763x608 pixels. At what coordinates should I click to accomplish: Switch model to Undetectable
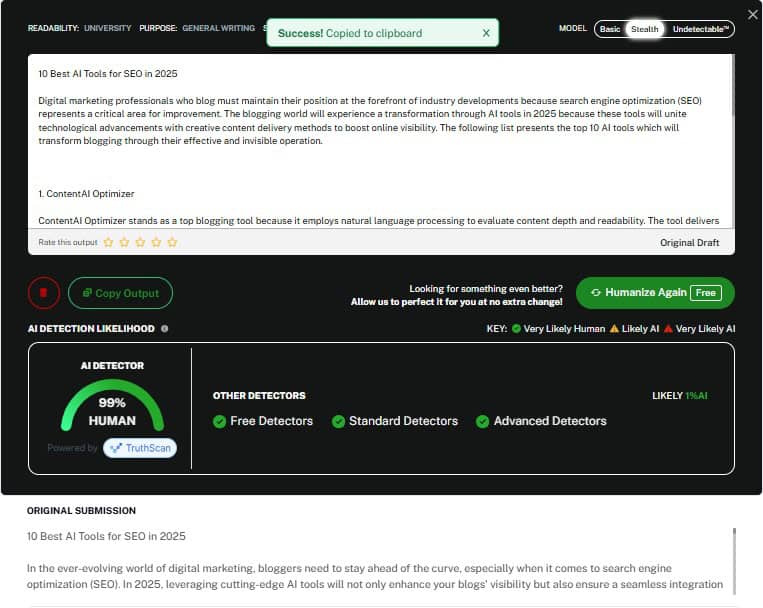click(x=700, y=29)
